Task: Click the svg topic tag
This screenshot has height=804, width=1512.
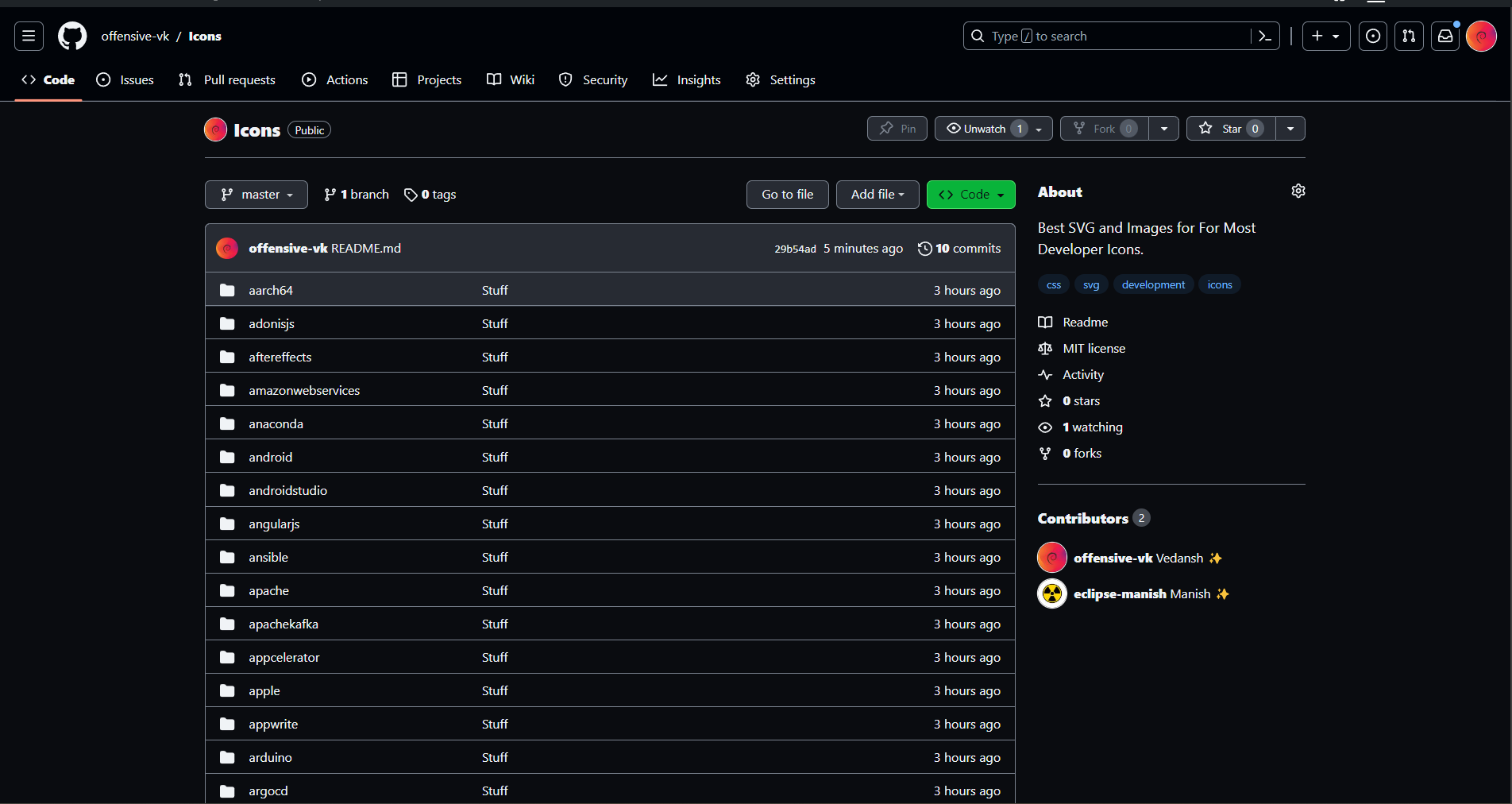Action: (1091, 284)
